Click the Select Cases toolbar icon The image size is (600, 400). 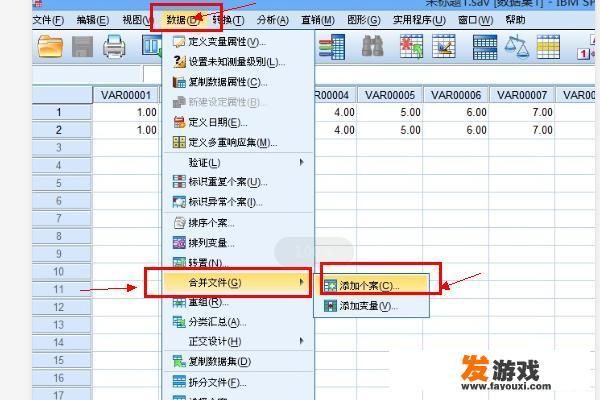point(548,47)
